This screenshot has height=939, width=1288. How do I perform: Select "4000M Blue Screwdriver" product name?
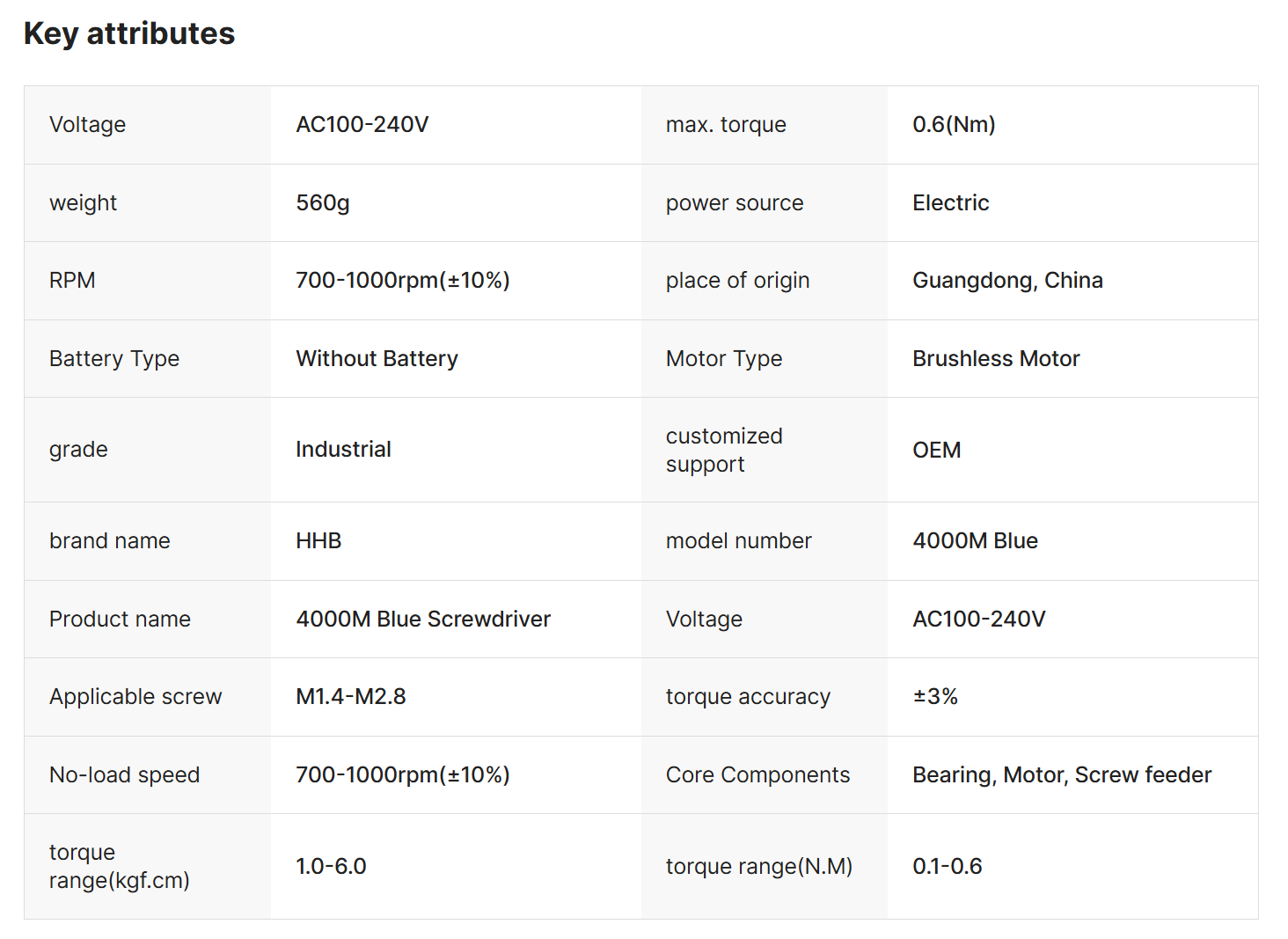[x=423, y=620]
